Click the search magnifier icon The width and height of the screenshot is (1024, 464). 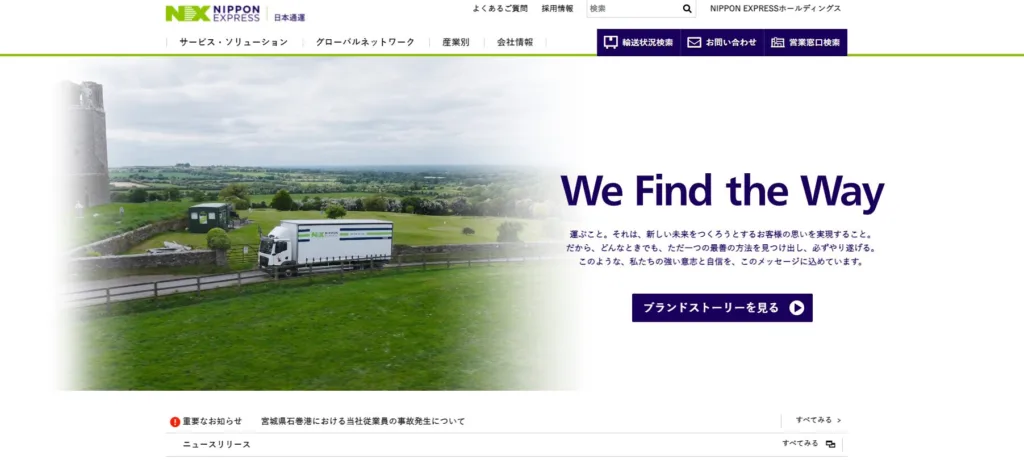687,8
